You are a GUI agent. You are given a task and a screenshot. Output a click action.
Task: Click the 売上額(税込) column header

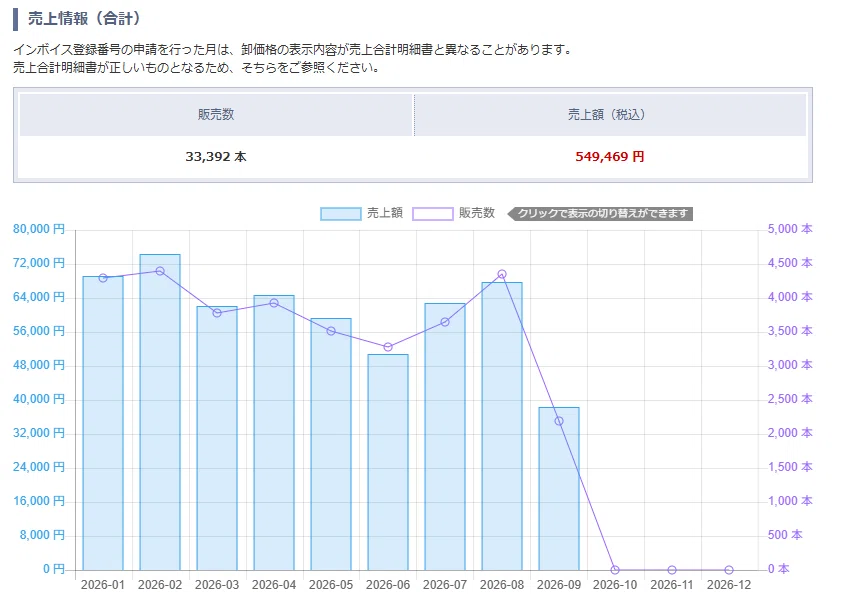(x=610, y=115)
